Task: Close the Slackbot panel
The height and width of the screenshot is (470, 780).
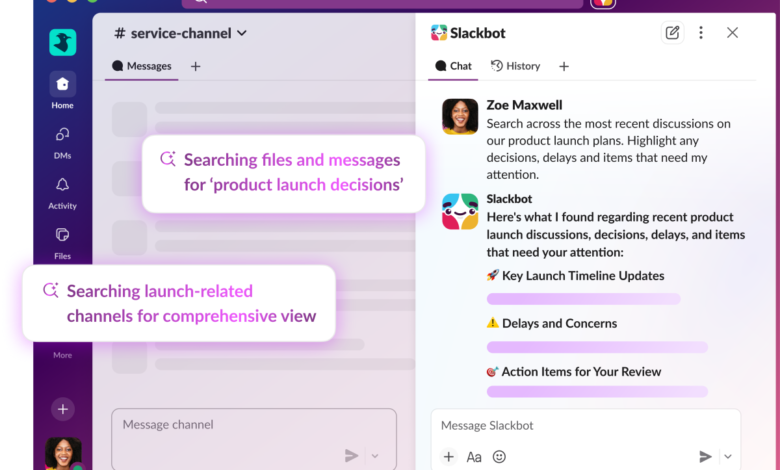Action: 732,33
